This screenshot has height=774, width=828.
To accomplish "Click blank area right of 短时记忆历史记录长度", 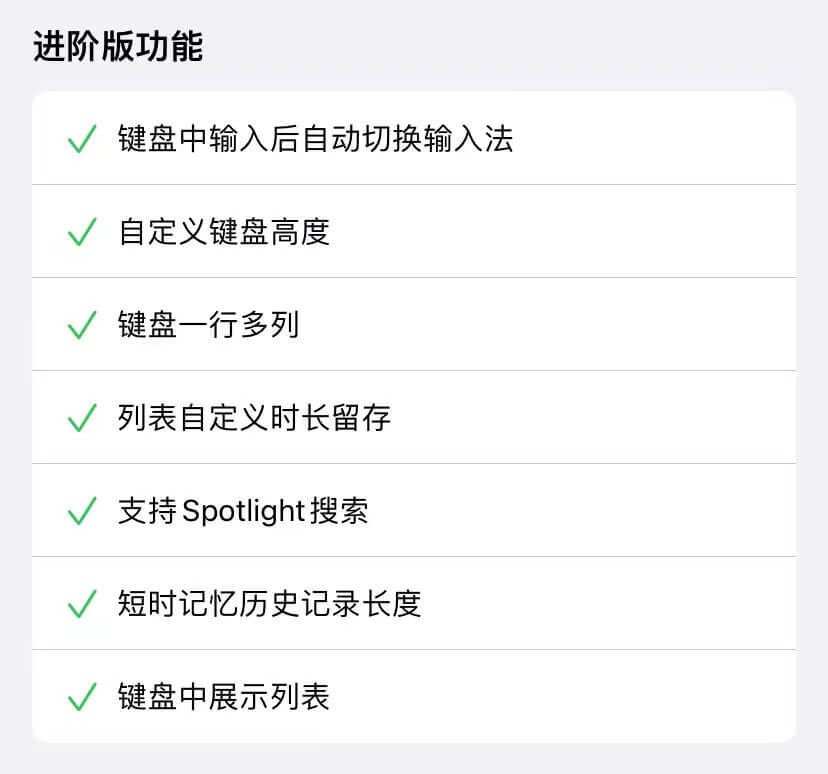I will (607, 603).
